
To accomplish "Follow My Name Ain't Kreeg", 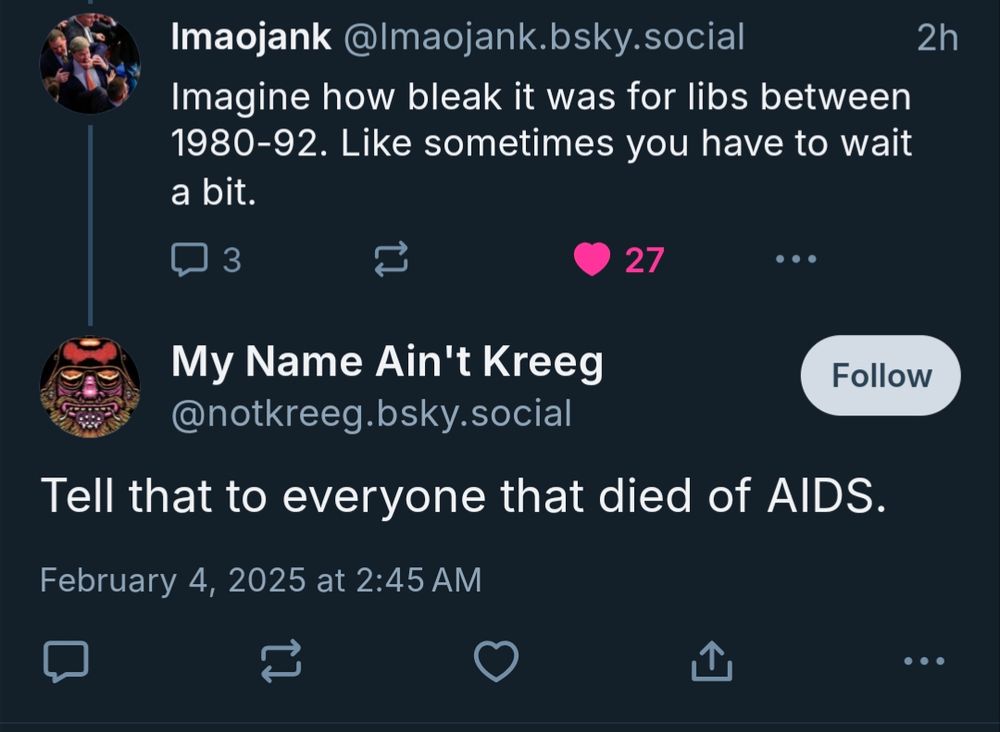I will coord(880,376).
